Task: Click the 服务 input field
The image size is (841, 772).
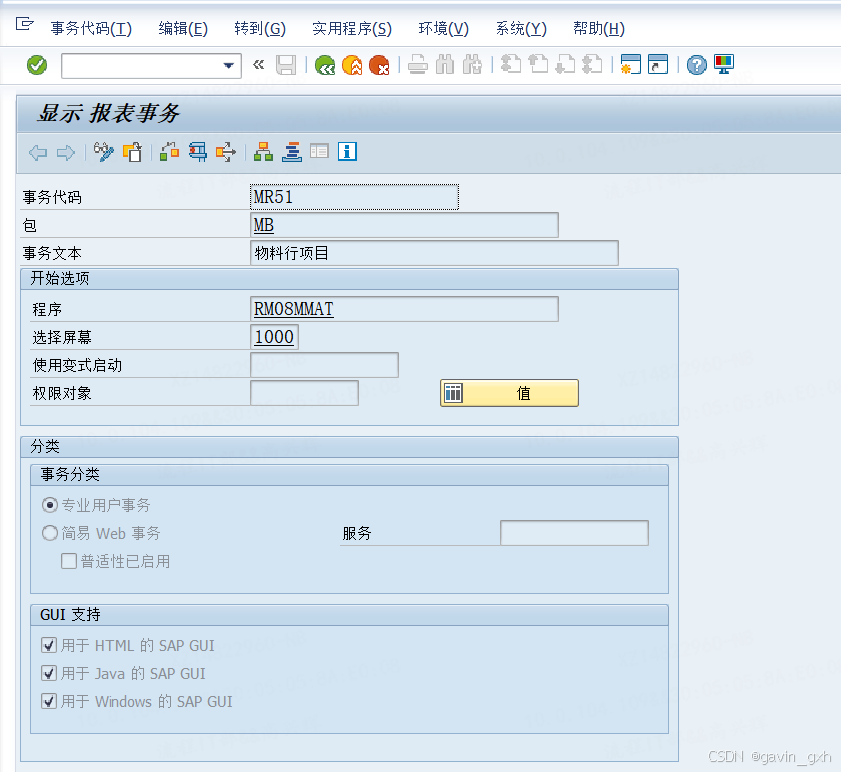Action: coord(574,533)
